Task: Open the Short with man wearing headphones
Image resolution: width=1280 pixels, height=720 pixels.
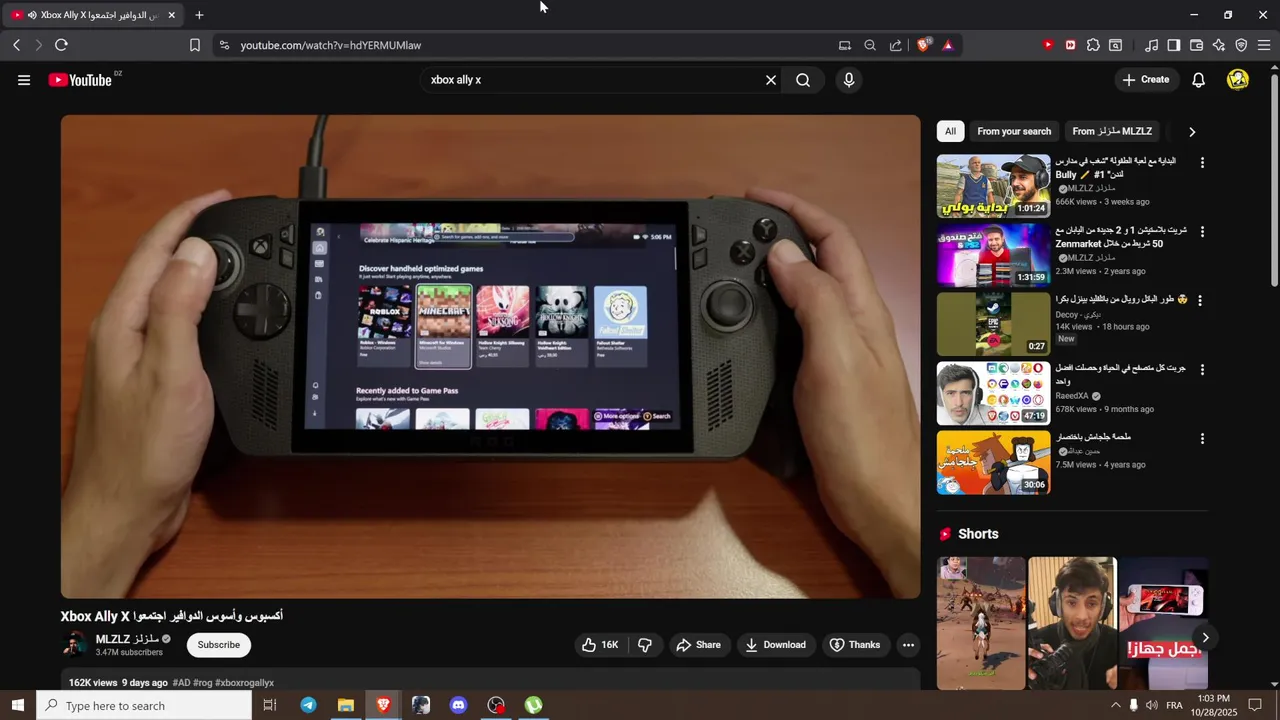Action: pos(1072,623)
